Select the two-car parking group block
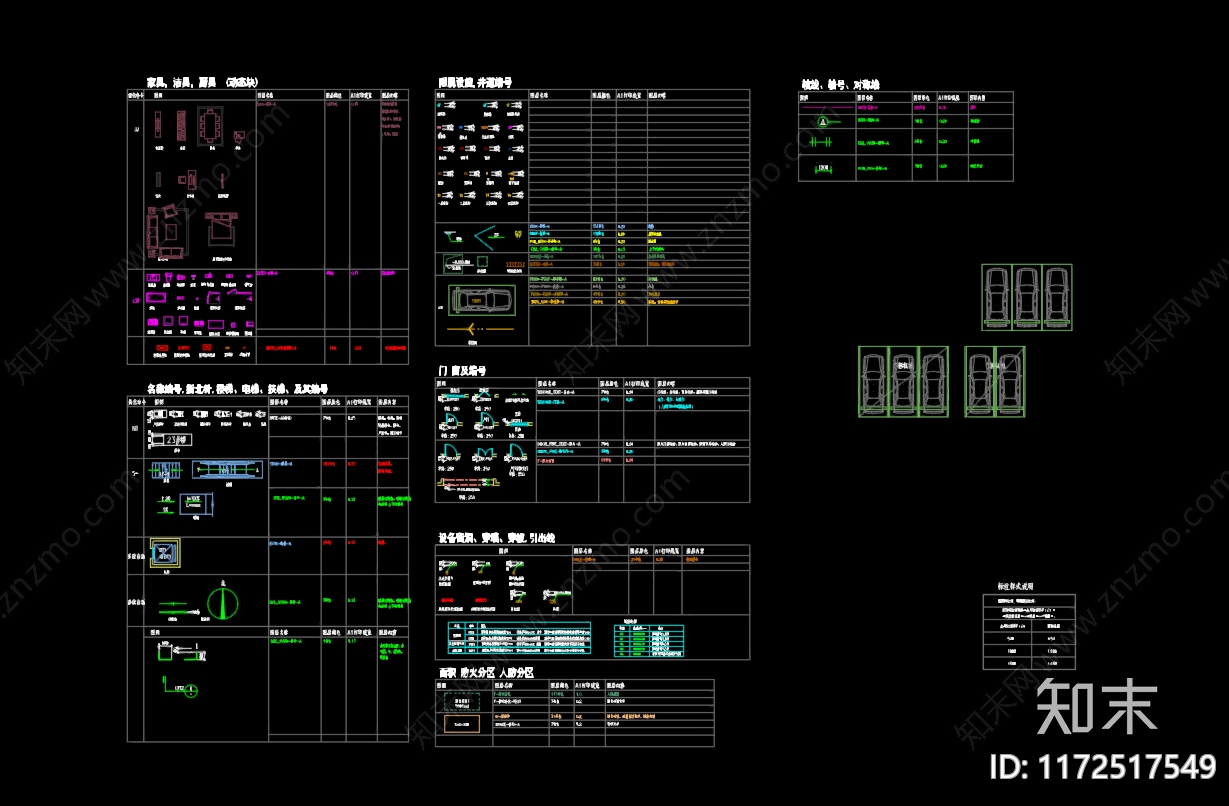1229x806 pixels. [x=994, y=380]
